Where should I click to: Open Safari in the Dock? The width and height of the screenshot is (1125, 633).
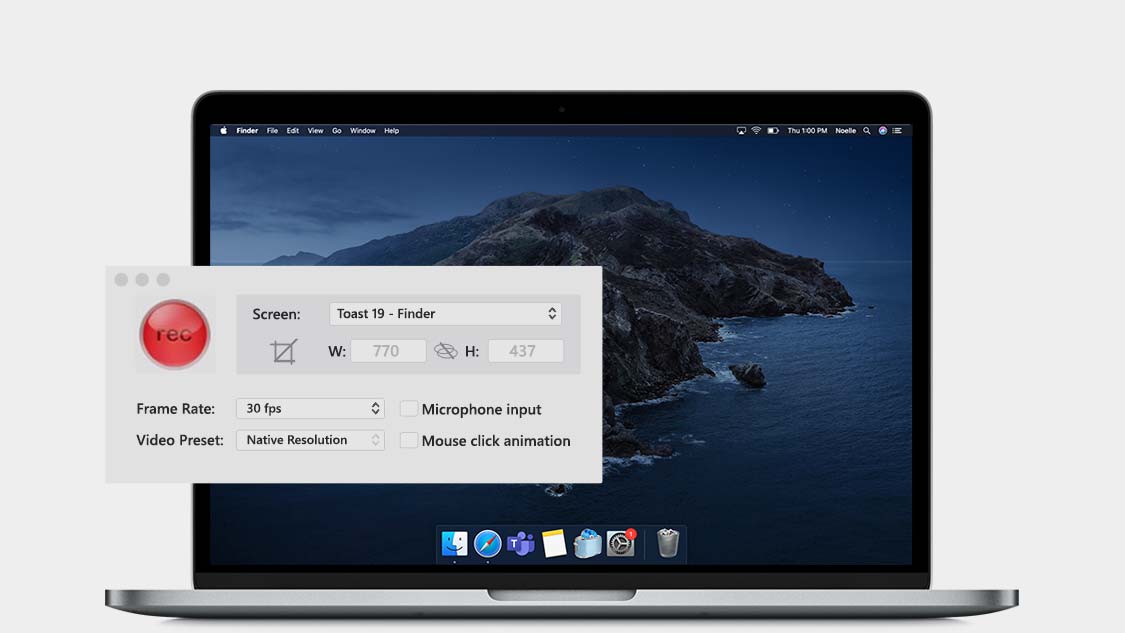coord(487,544)
